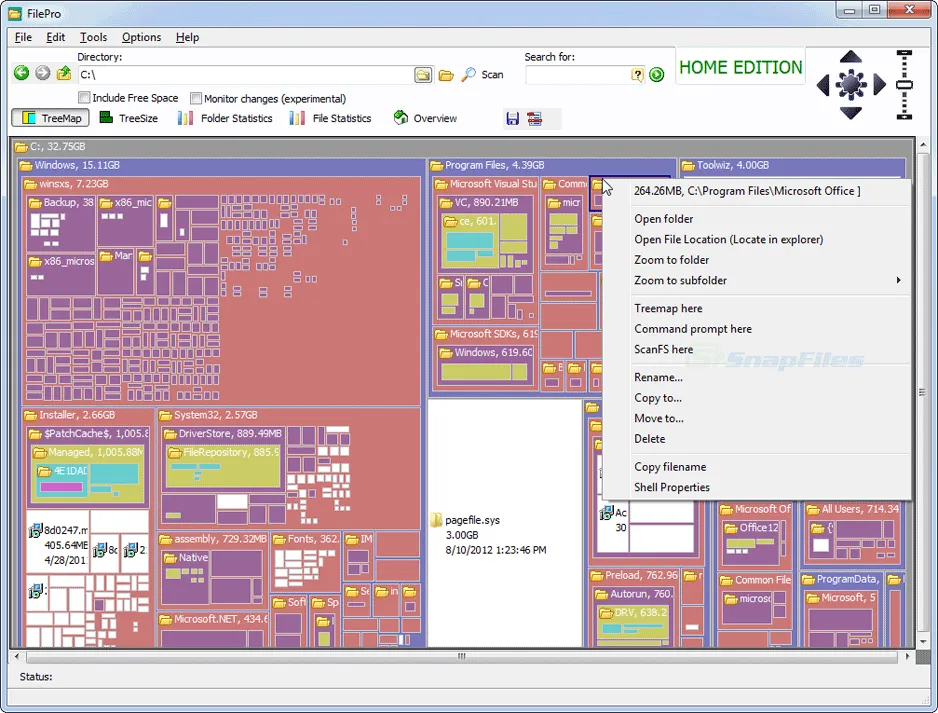
Task: Open the File Statistics tab
Action: (x=330, y=118)
